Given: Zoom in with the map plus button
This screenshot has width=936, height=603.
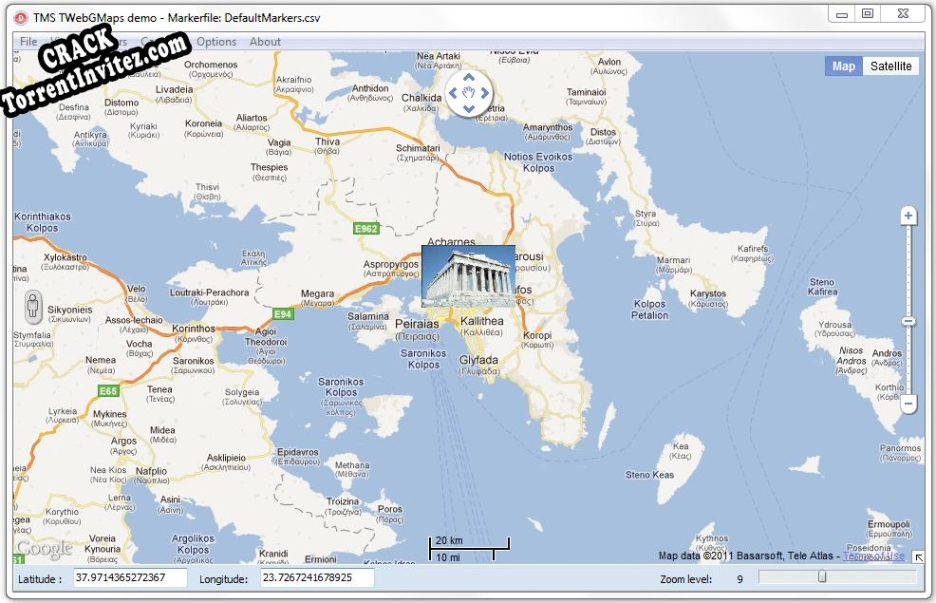Looking at the screenshot, I should [908, 216].
